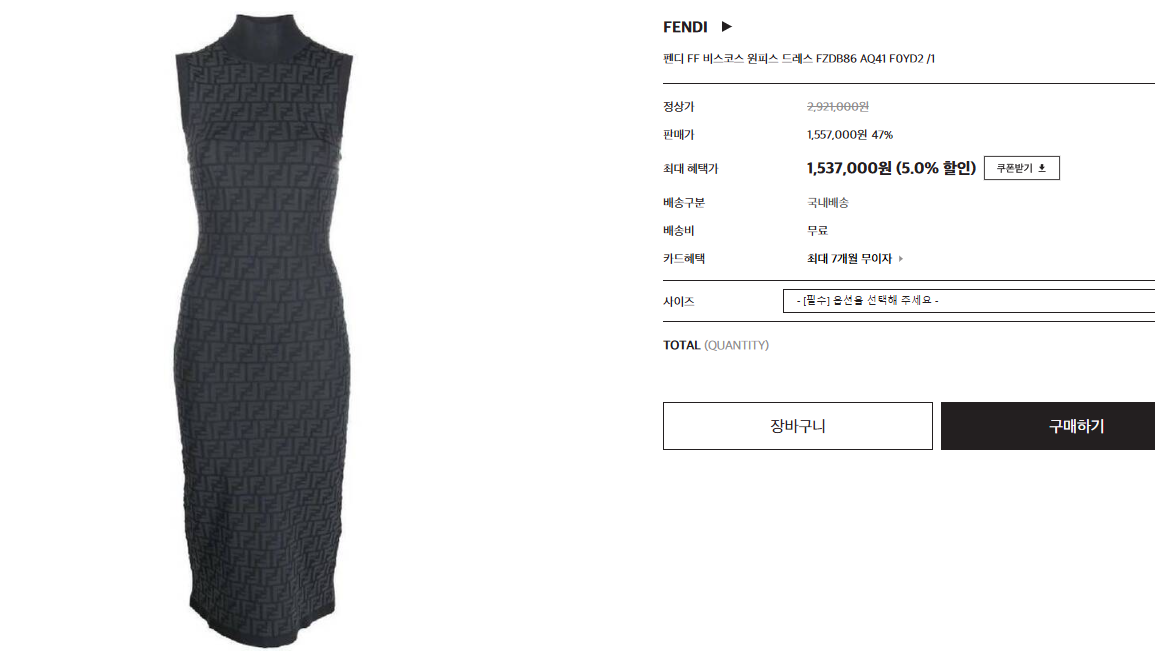View 최대 7개월 무이자 card benefits
Screen dimensions: 1155x665
(x=849, y=258)
